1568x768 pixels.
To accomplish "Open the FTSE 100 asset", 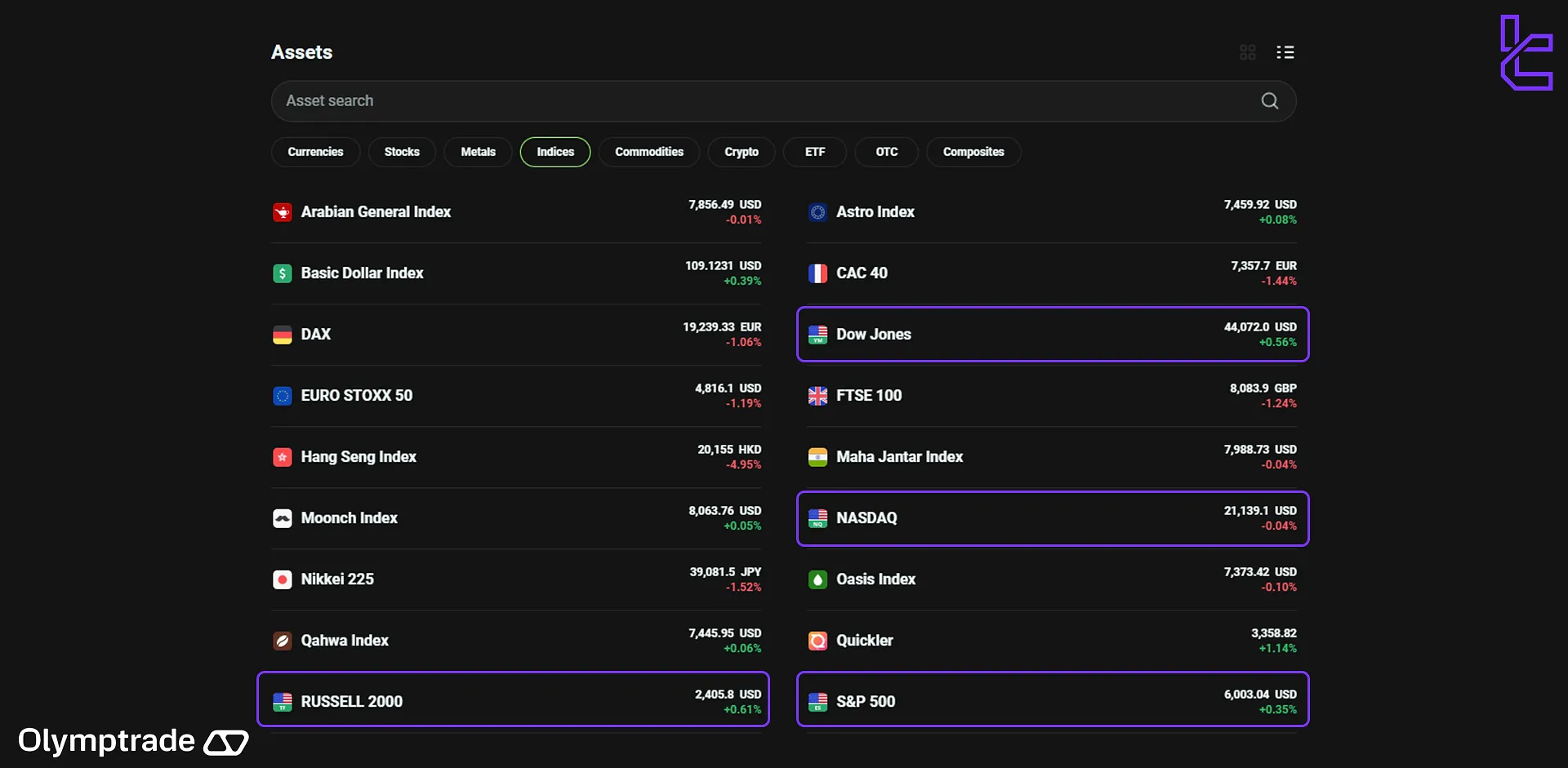I will click(1052, 396).
